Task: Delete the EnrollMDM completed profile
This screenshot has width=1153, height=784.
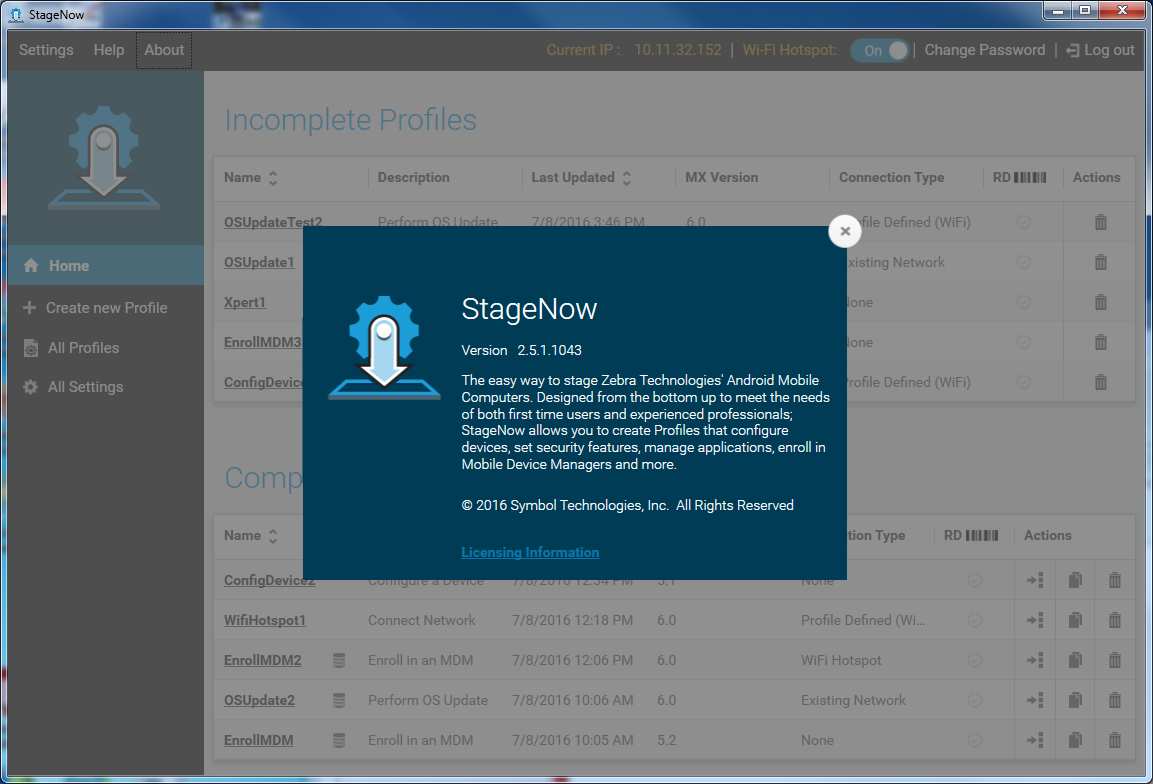Action: pos(1115,740)
